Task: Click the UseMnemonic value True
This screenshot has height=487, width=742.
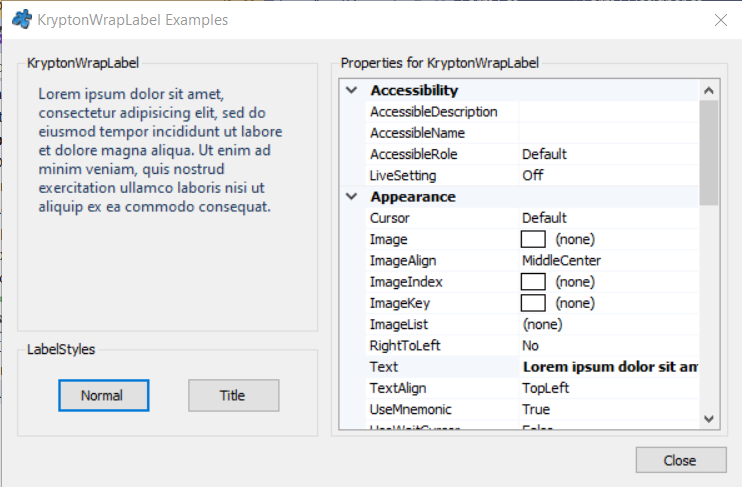Action: [536, 410]
